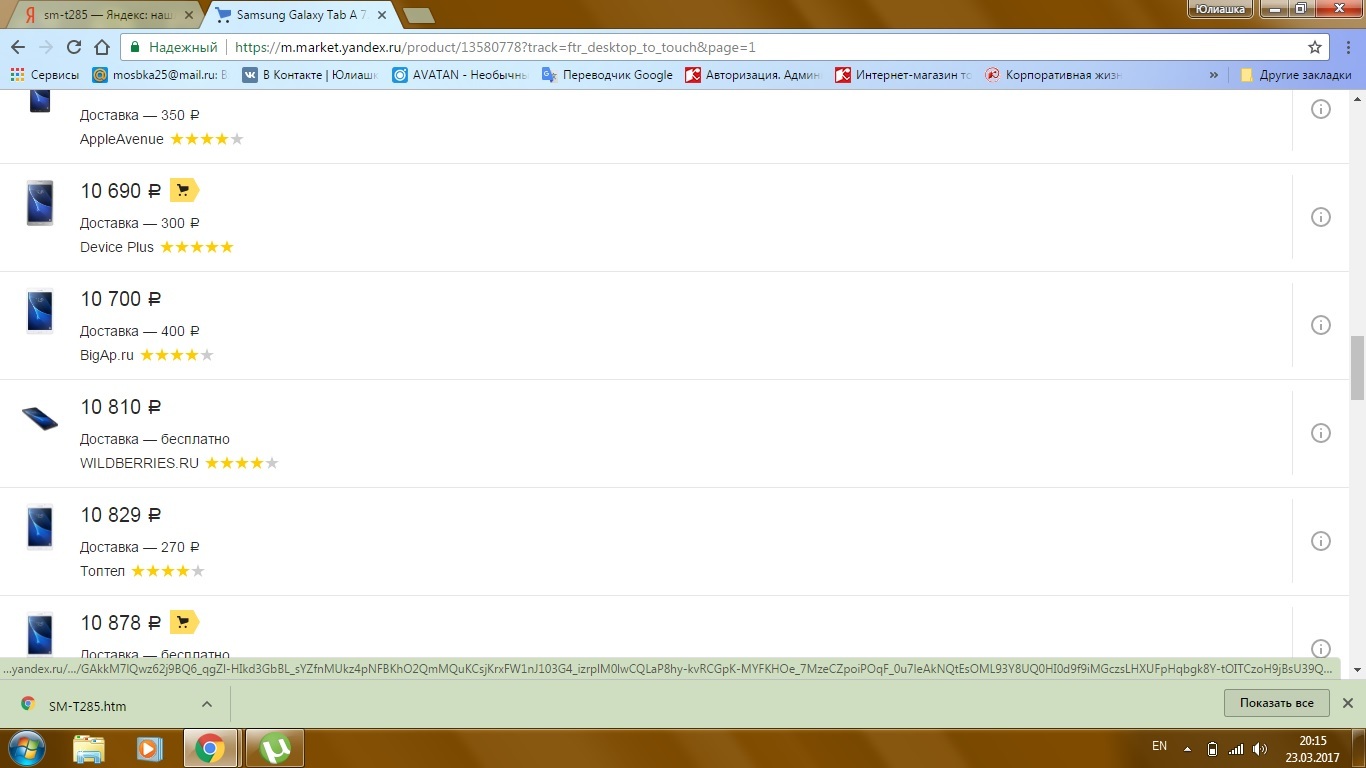Open the Другие закладки folder
The width and height of the screenshot is (1366, 768).
pos(1295,75)
